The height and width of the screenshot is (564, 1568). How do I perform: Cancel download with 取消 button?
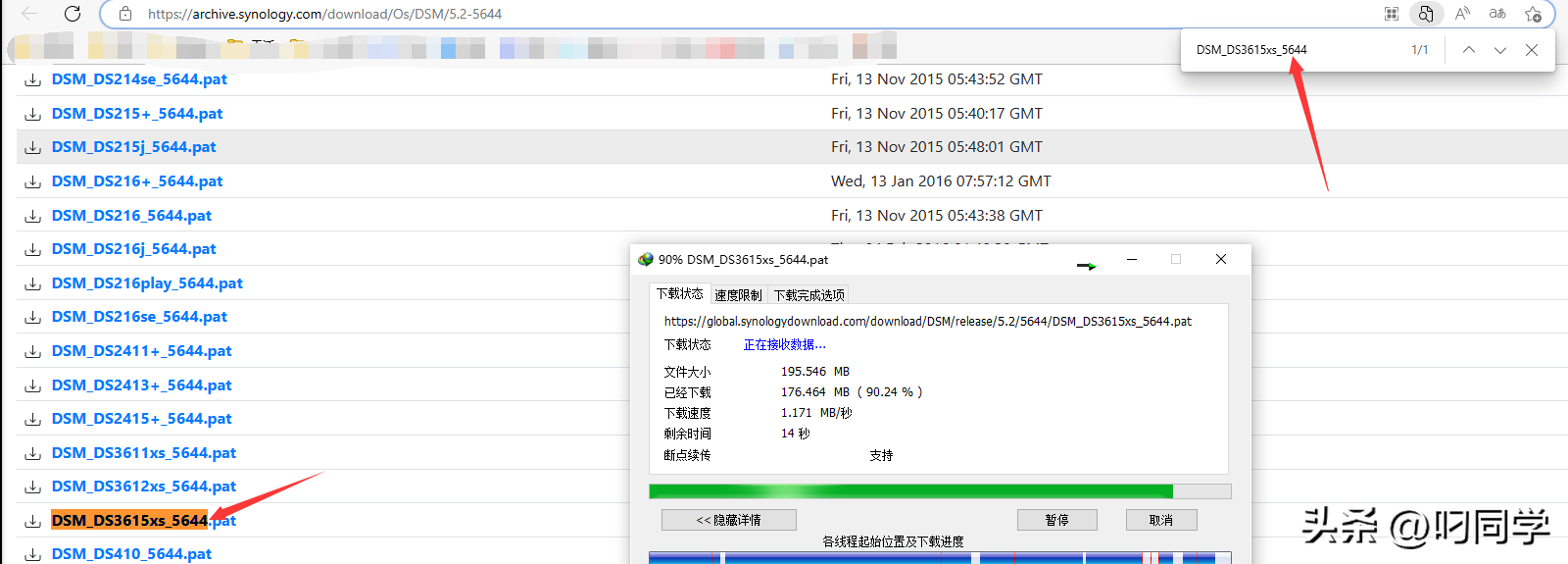(x=1160, y=520)
